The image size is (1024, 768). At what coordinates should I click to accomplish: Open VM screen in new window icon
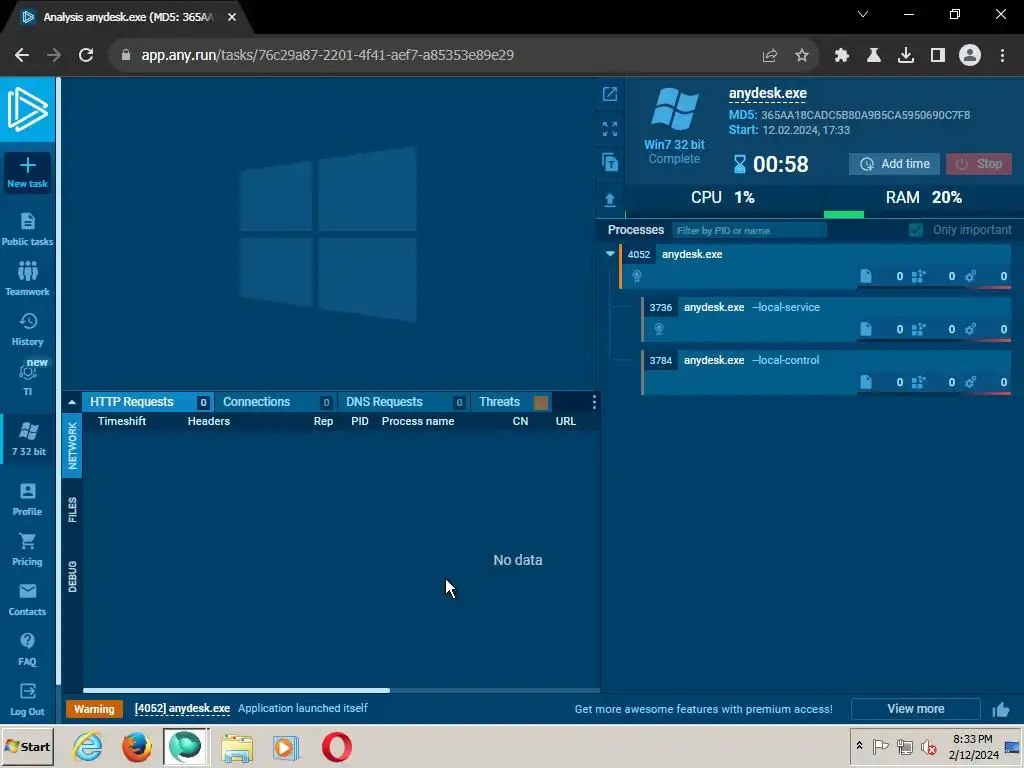[610, 94]
